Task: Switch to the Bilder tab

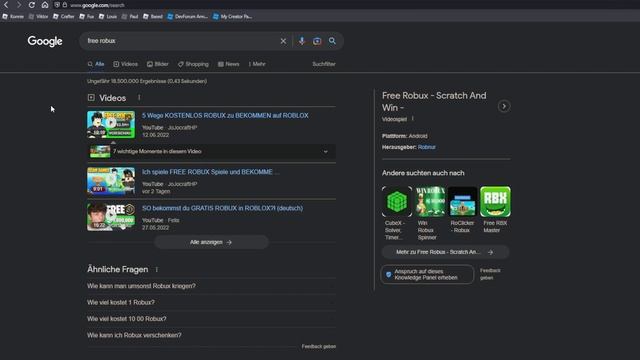Action: click(x=158, y=64)
